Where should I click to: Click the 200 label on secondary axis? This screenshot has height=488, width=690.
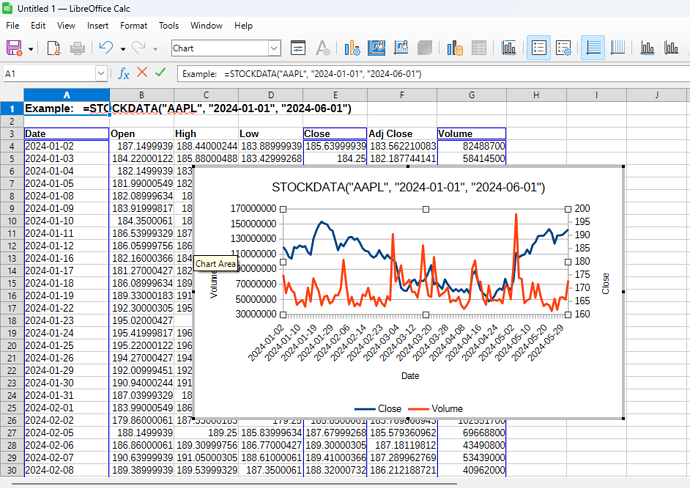coord(582,209)
